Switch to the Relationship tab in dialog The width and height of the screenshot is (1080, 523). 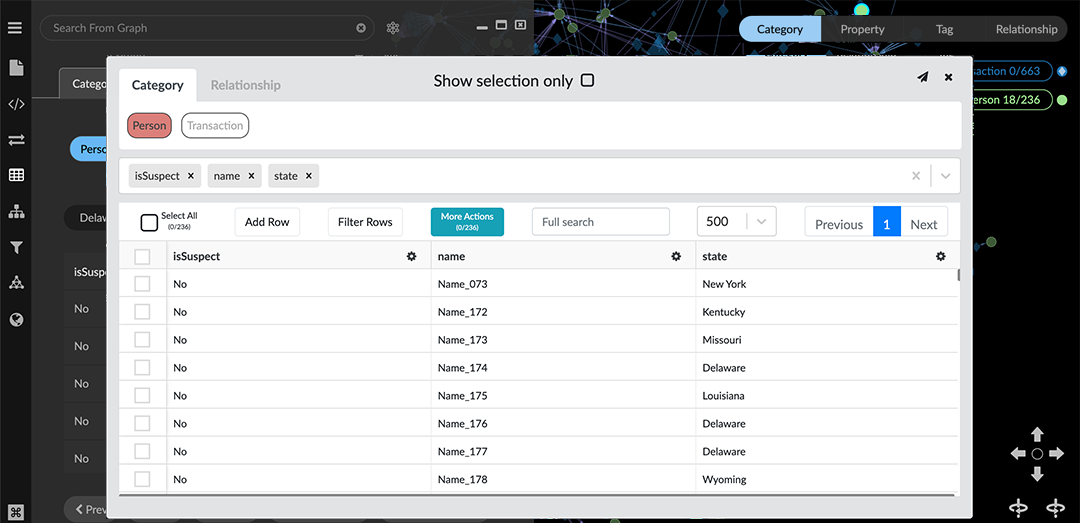tap(245, 86)
